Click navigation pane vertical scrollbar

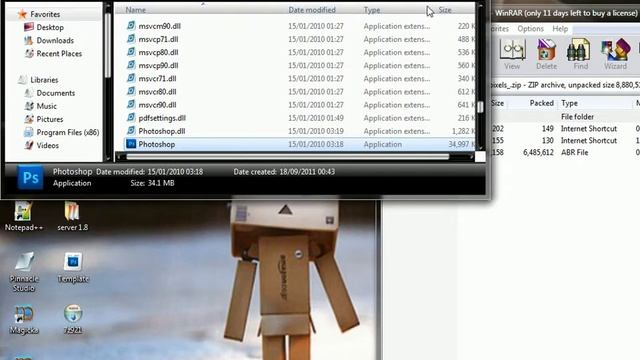(108, 45)
